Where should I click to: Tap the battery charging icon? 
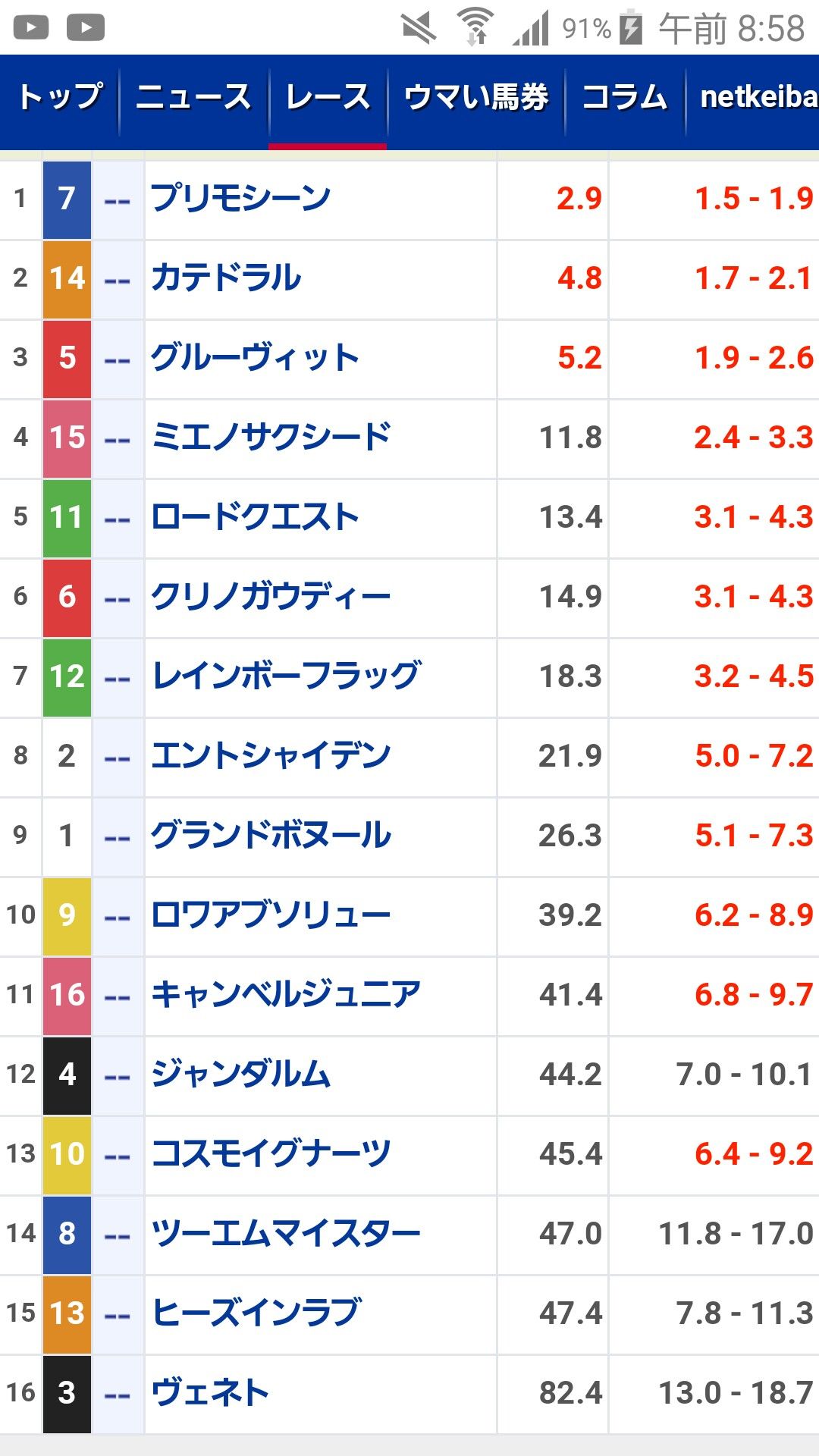[631, 28]
